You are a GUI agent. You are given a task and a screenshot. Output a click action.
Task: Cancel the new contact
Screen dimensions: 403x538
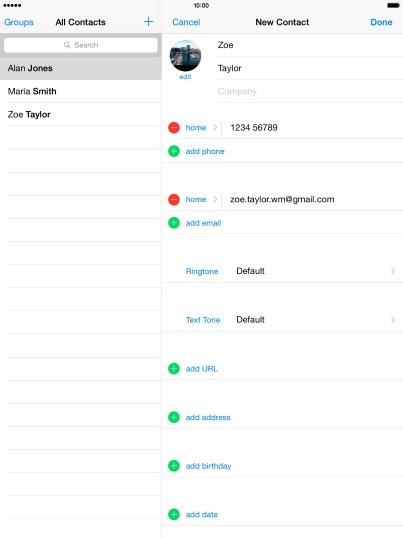tap(186, 22)
